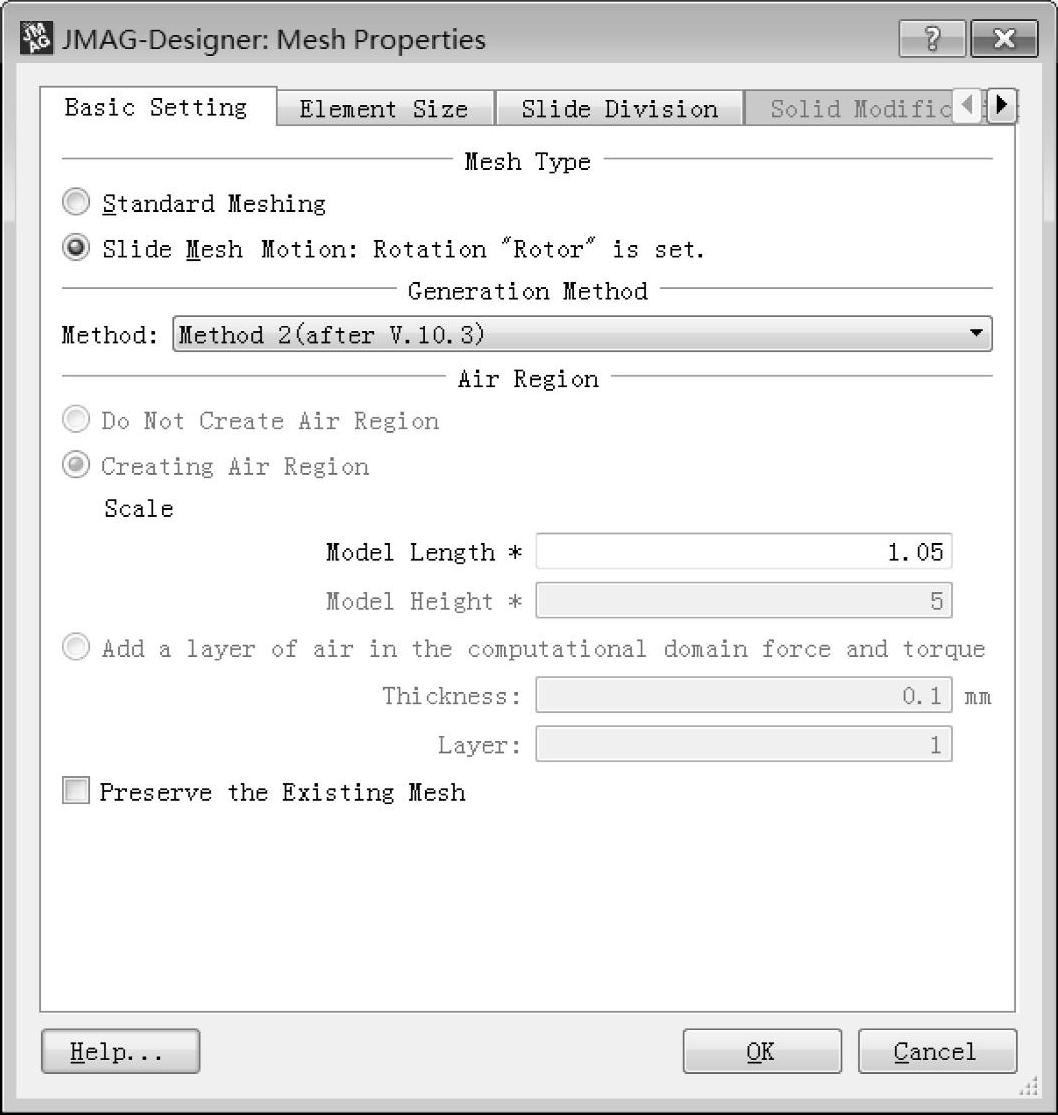Click the Help... button
The image size is (1058, 1115).
point(120,1051)
